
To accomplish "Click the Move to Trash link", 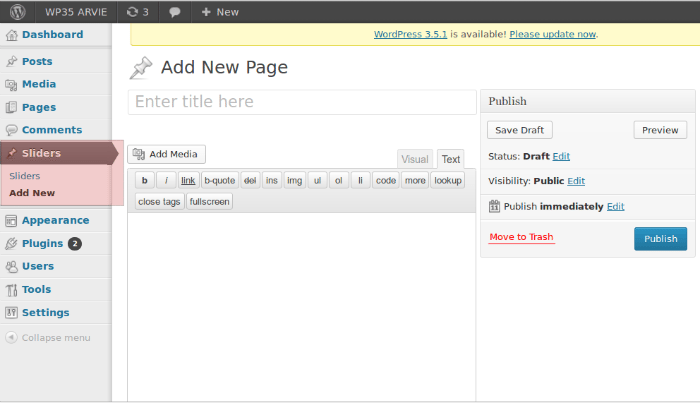I will [521, 237].
